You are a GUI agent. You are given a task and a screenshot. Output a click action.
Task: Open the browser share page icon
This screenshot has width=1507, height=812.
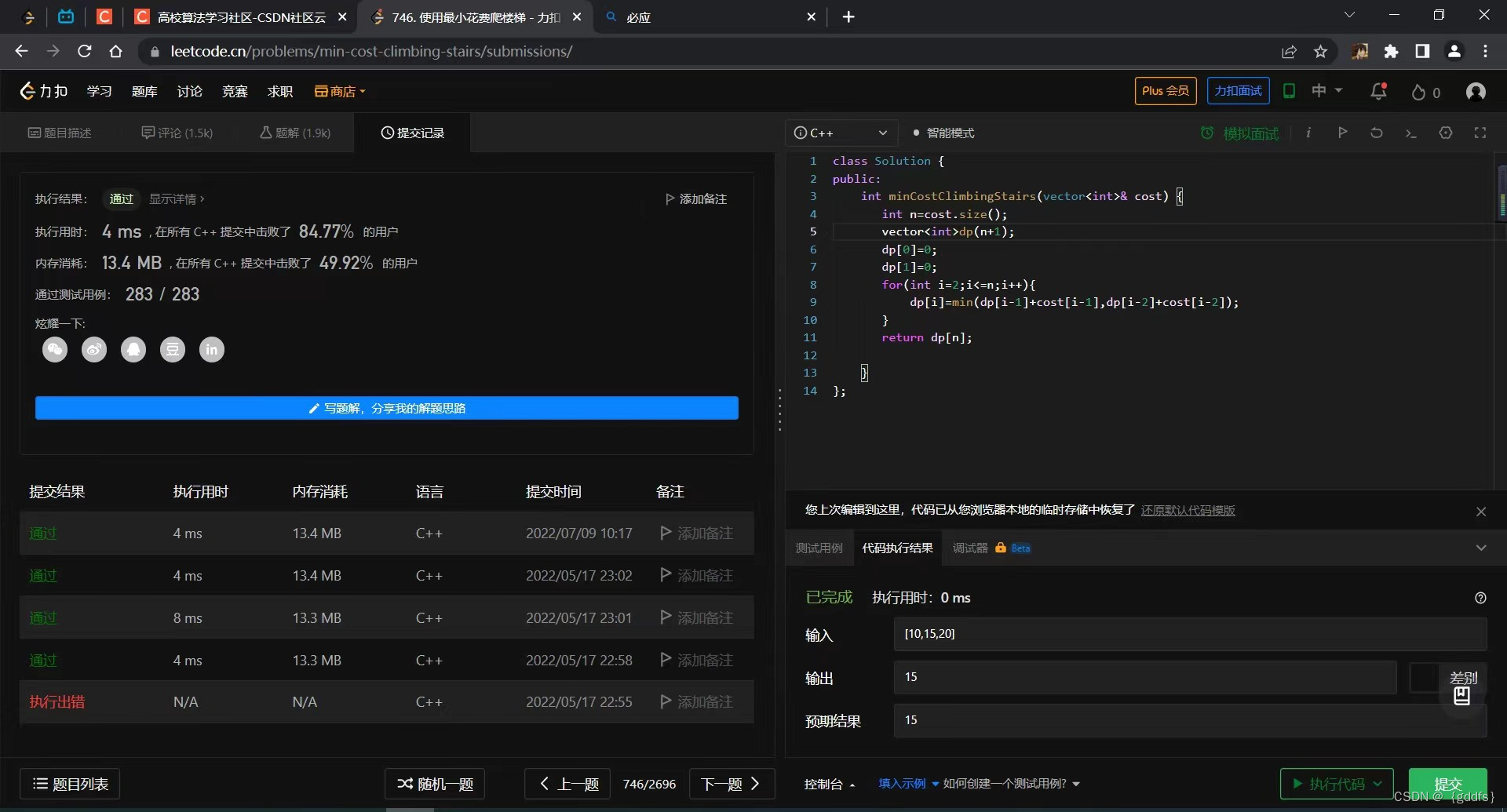coord(1289,51)
